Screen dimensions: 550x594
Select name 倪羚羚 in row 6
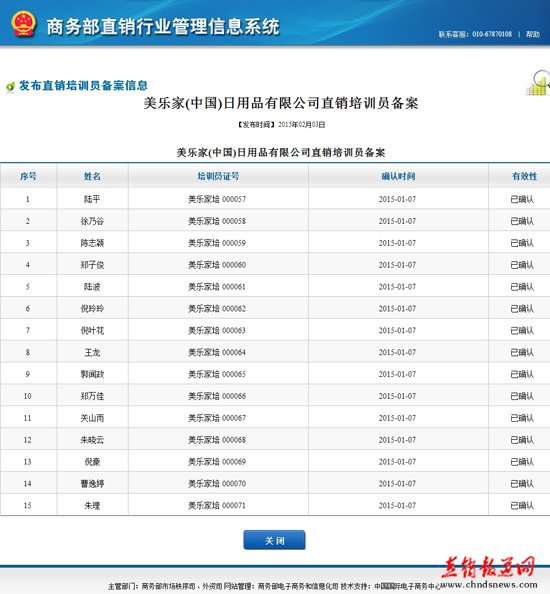pos(92,308)
